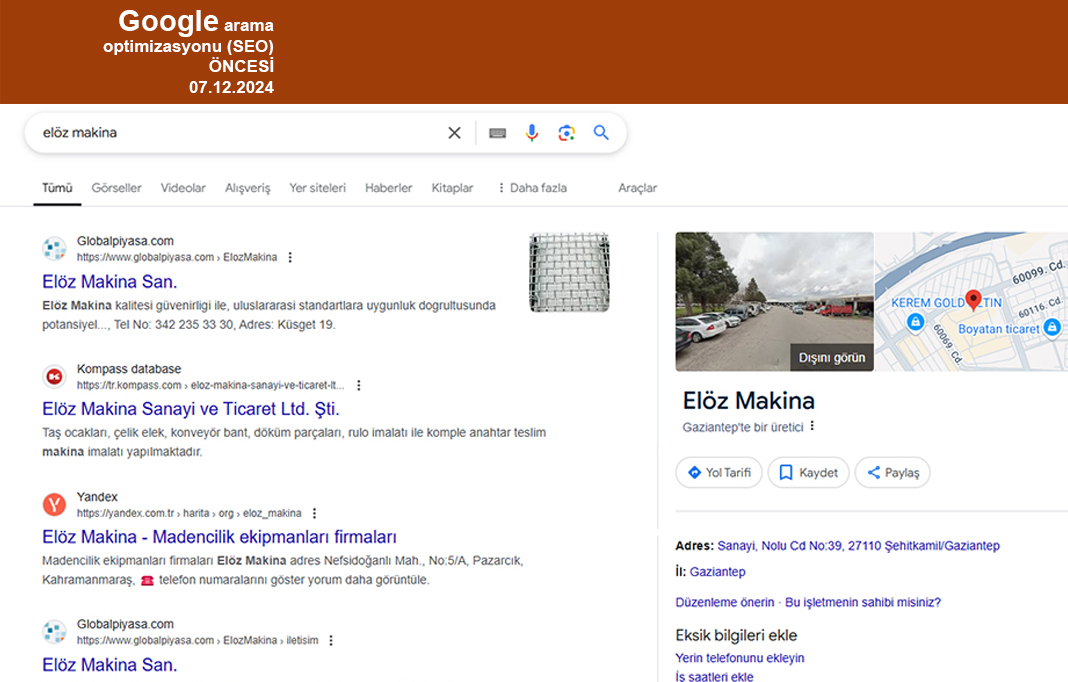Screen dimensions: 1068x682
Task: Click the Boyatan ticaret marker icon
Action: [1052, 328]
